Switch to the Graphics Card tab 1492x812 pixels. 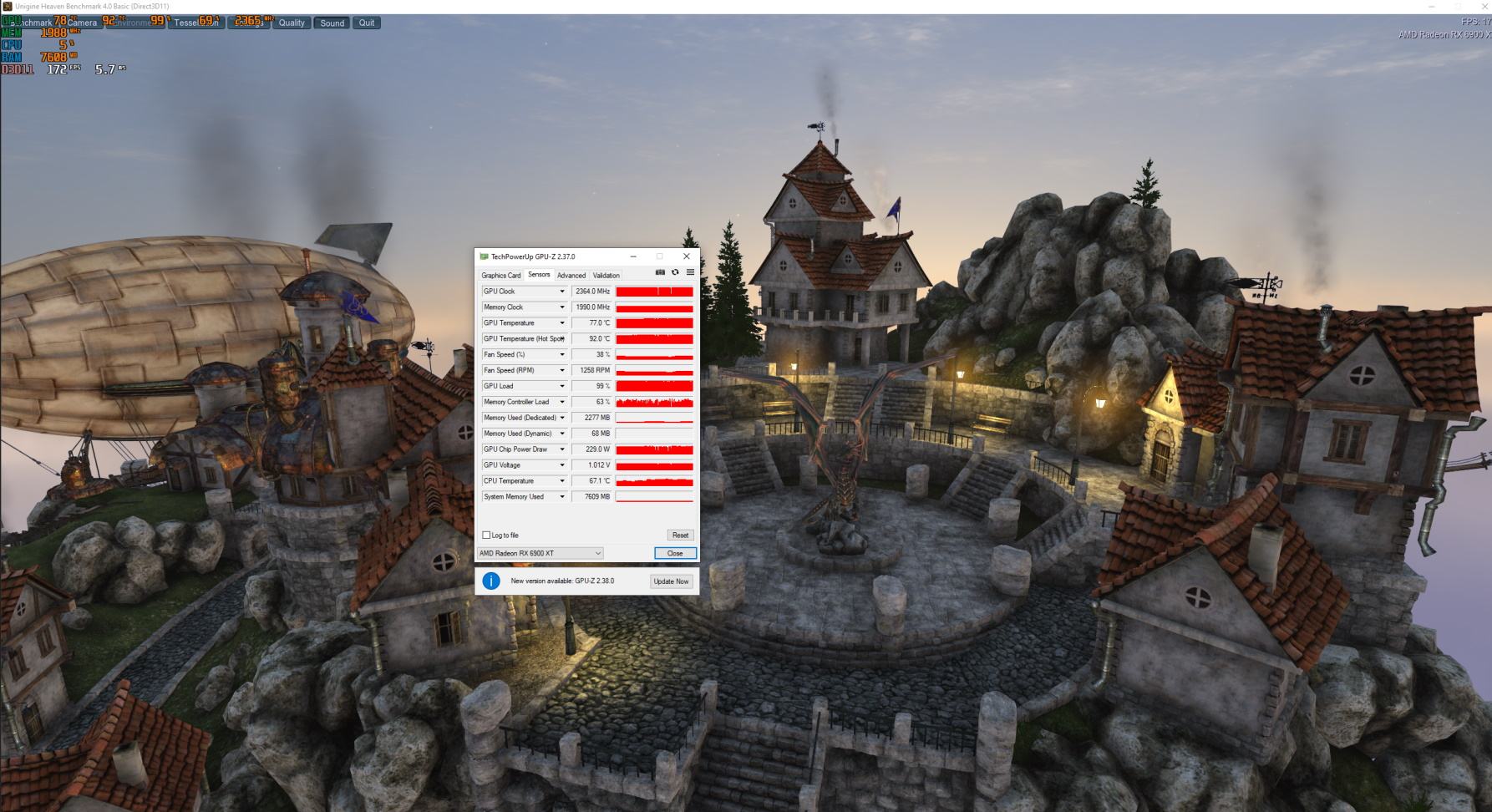(x=500, y=276)
